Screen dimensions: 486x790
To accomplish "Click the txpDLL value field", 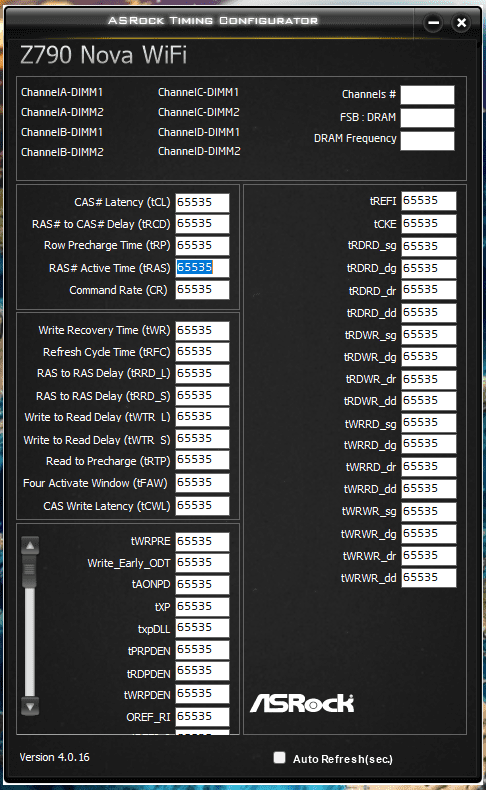I will (202, 628).
